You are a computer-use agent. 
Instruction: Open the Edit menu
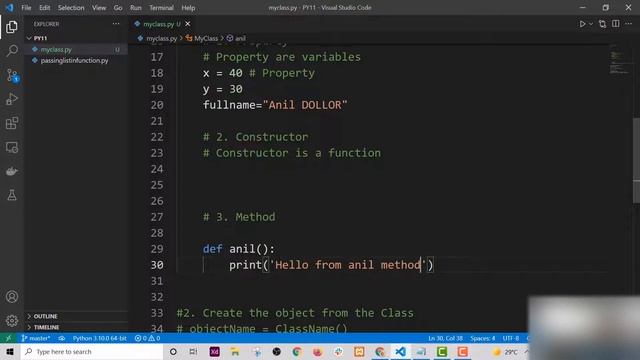point(44,8)
